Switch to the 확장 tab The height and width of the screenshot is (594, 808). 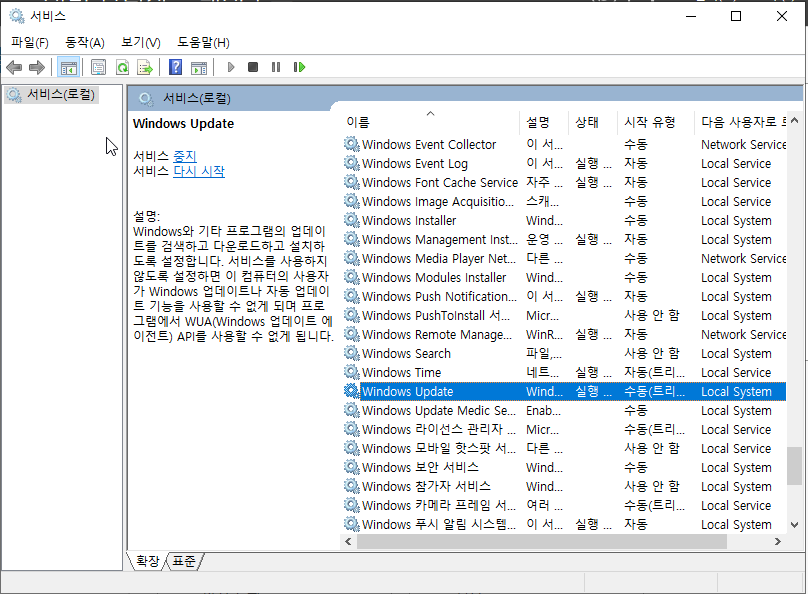[x=147, y=561]
